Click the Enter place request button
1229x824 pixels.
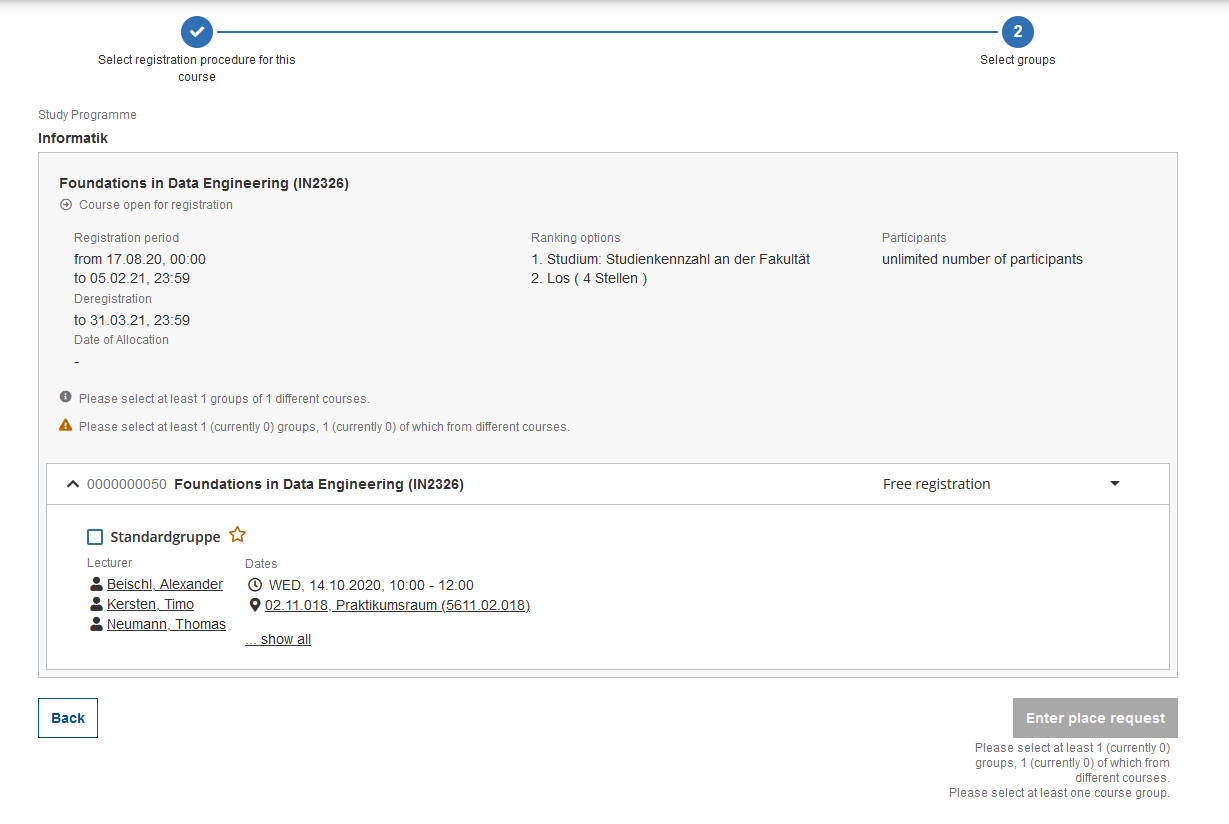coord(1095,718)
